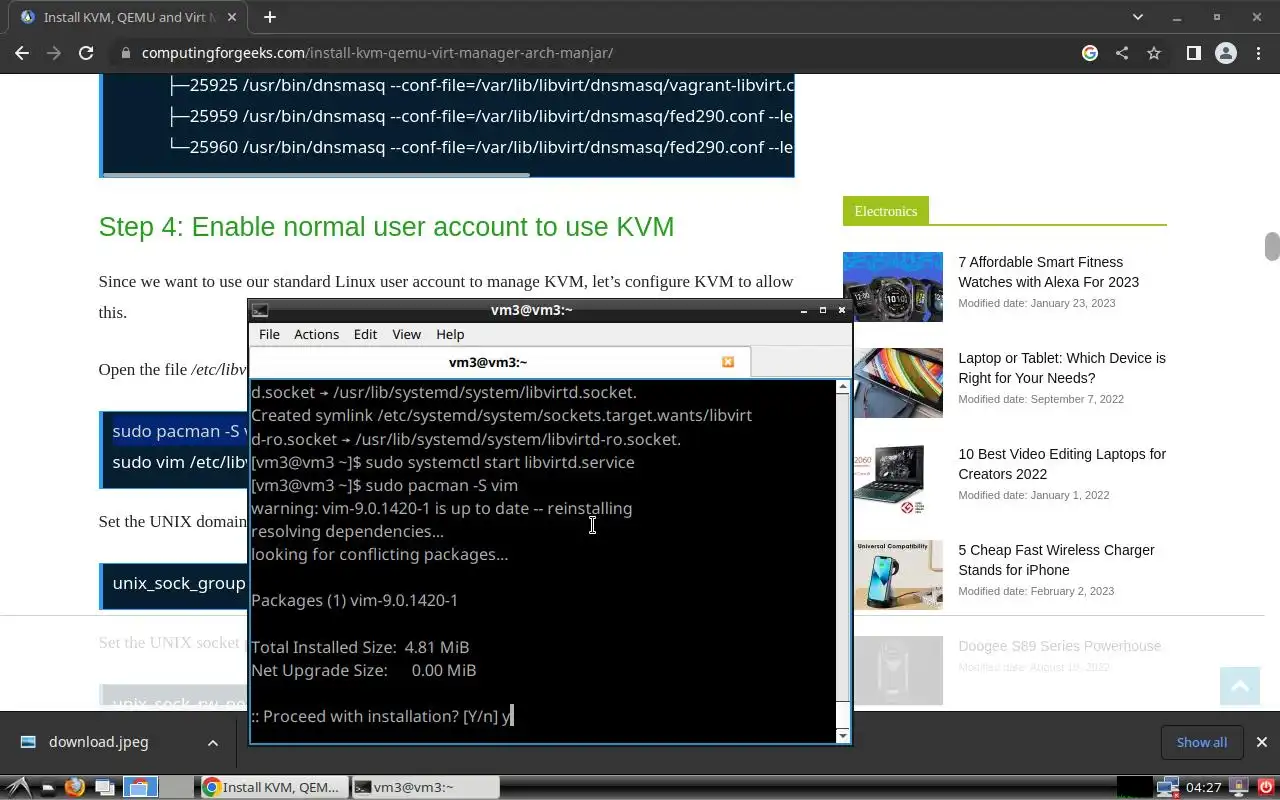Screen dimensions: 1280x800
Task: Open Chrome three-dot menu
Action: (1258, 53)
